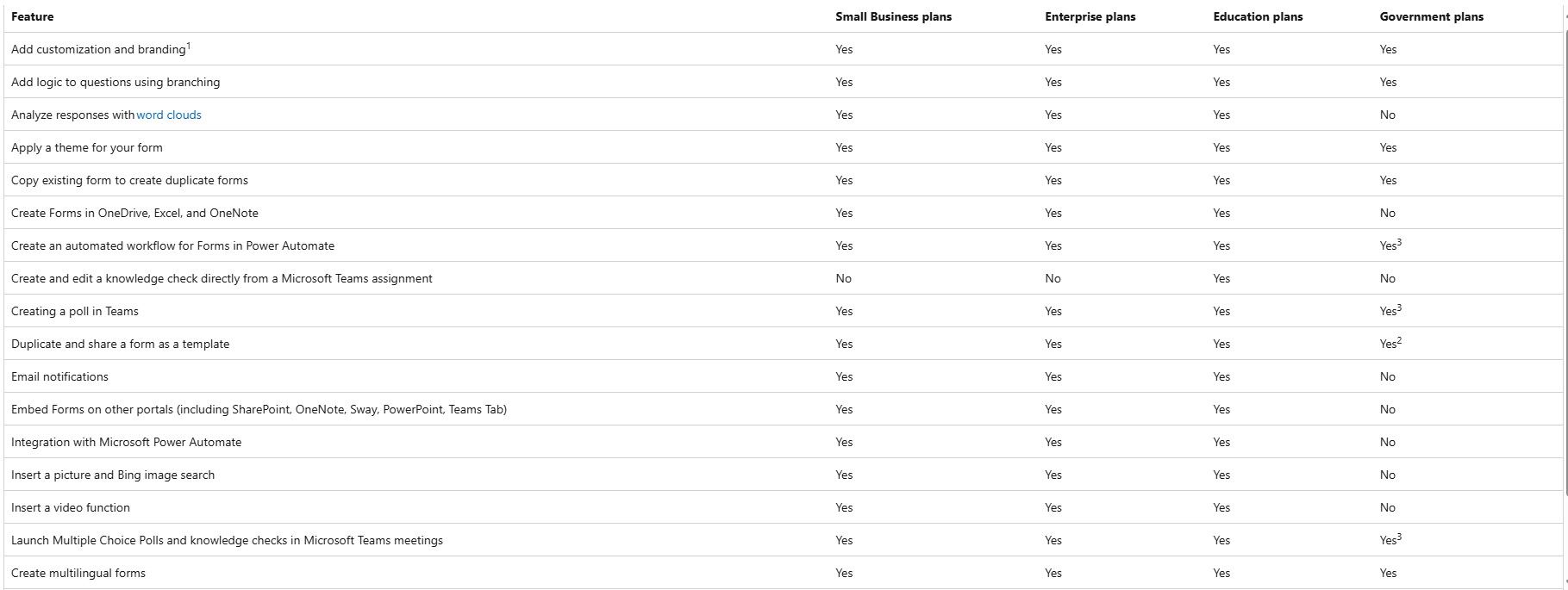Select Creating a poll in Teams text
This screenshot has height=590, width=1568.
(x=75, y=311)
